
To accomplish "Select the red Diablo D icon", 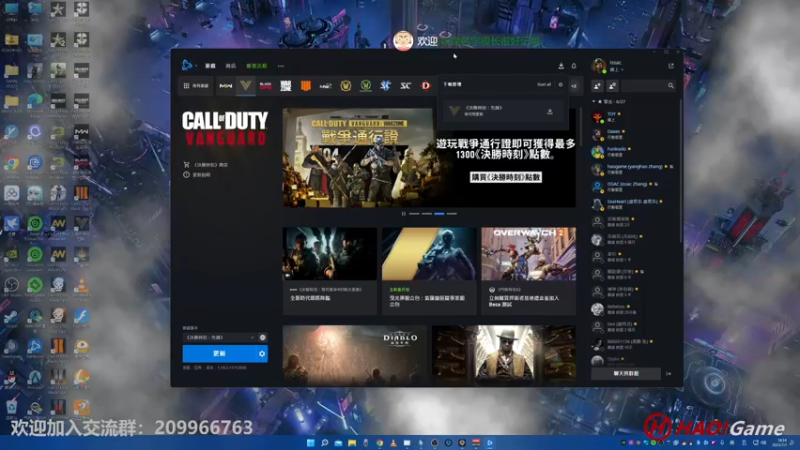I will pos(425,86).
